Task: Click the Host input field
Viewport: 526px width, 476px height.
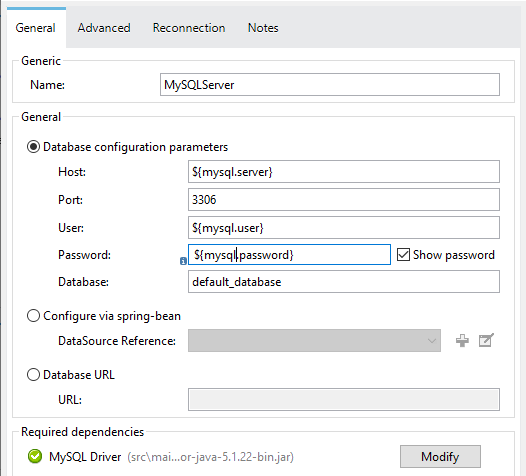Action: 344,172
